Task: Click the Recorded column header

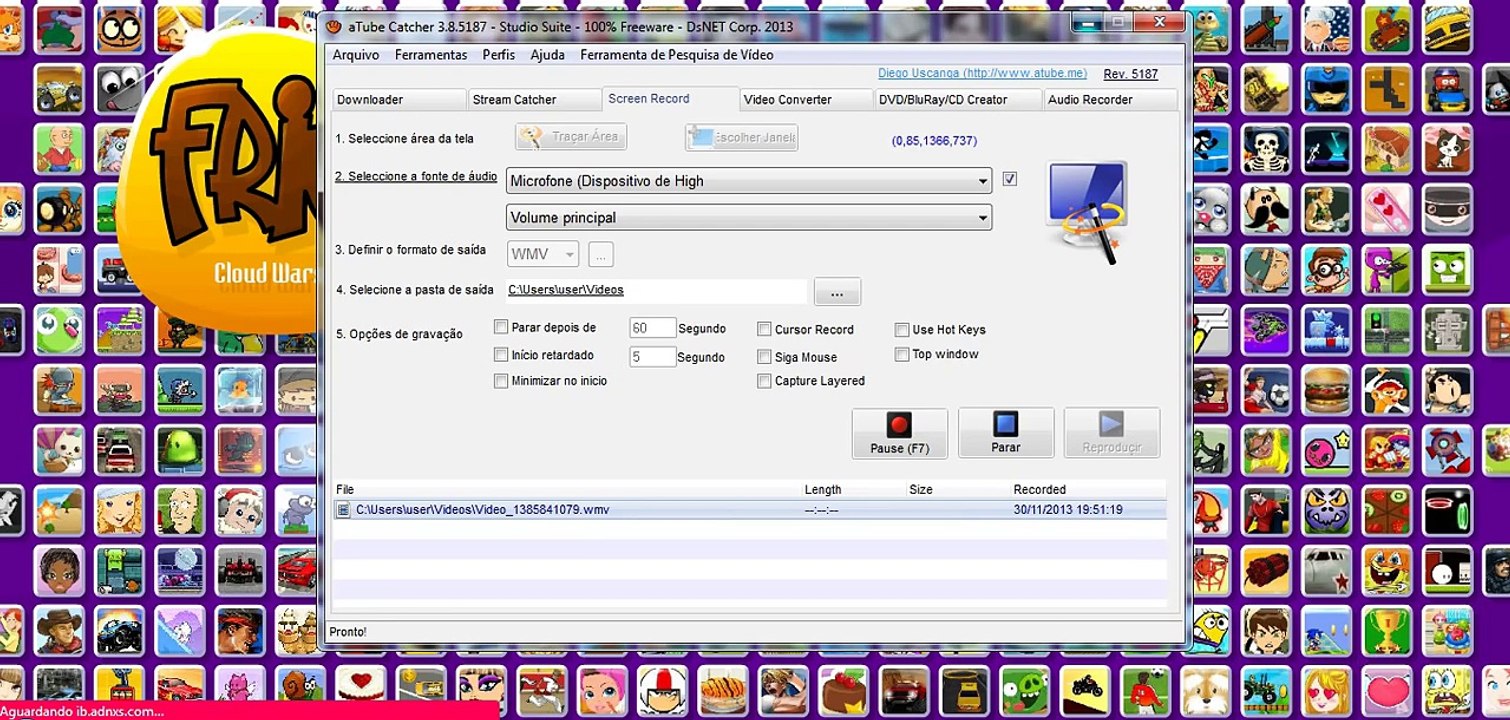Action: click(1040, 489)
